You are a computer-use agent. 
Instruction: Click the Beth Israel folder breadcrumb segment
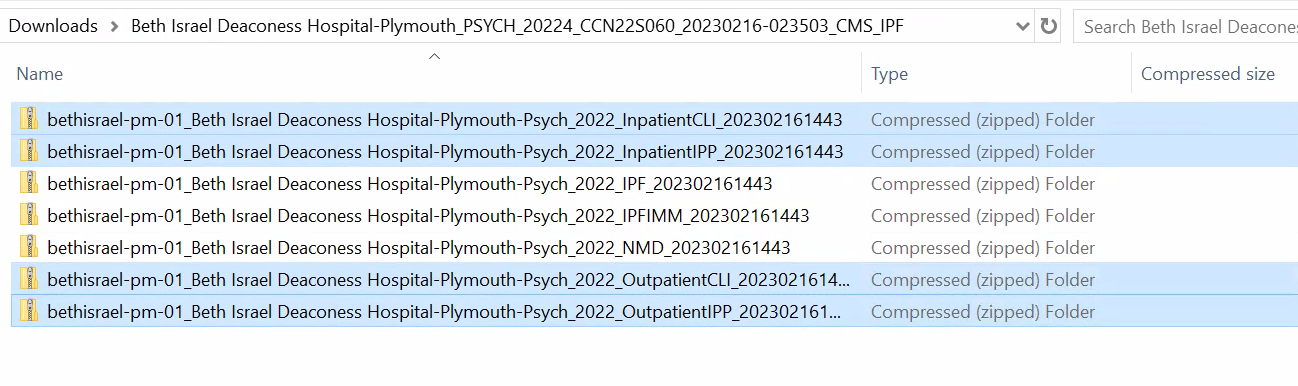click(517, 26)
